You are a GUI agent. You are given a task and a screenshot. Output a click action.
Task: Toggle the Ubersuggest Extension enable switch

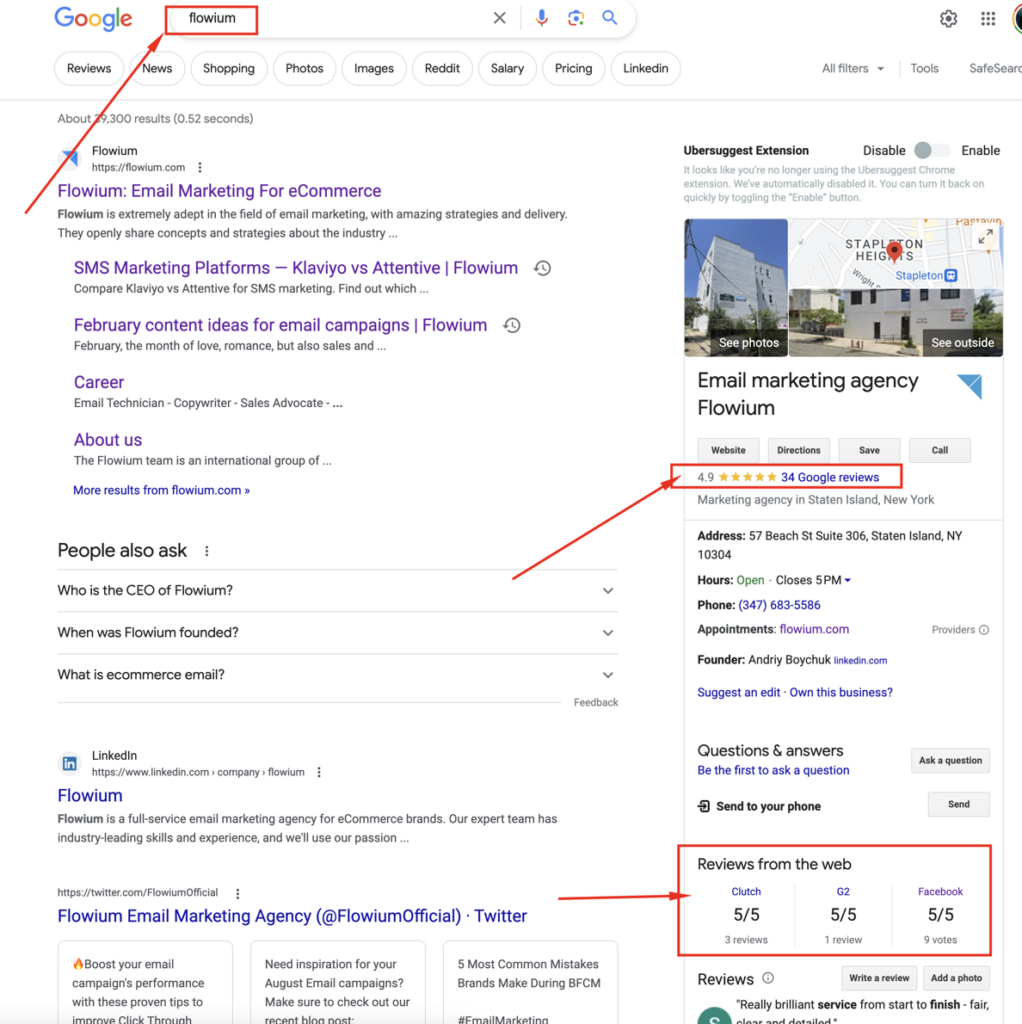coord(932,151)
